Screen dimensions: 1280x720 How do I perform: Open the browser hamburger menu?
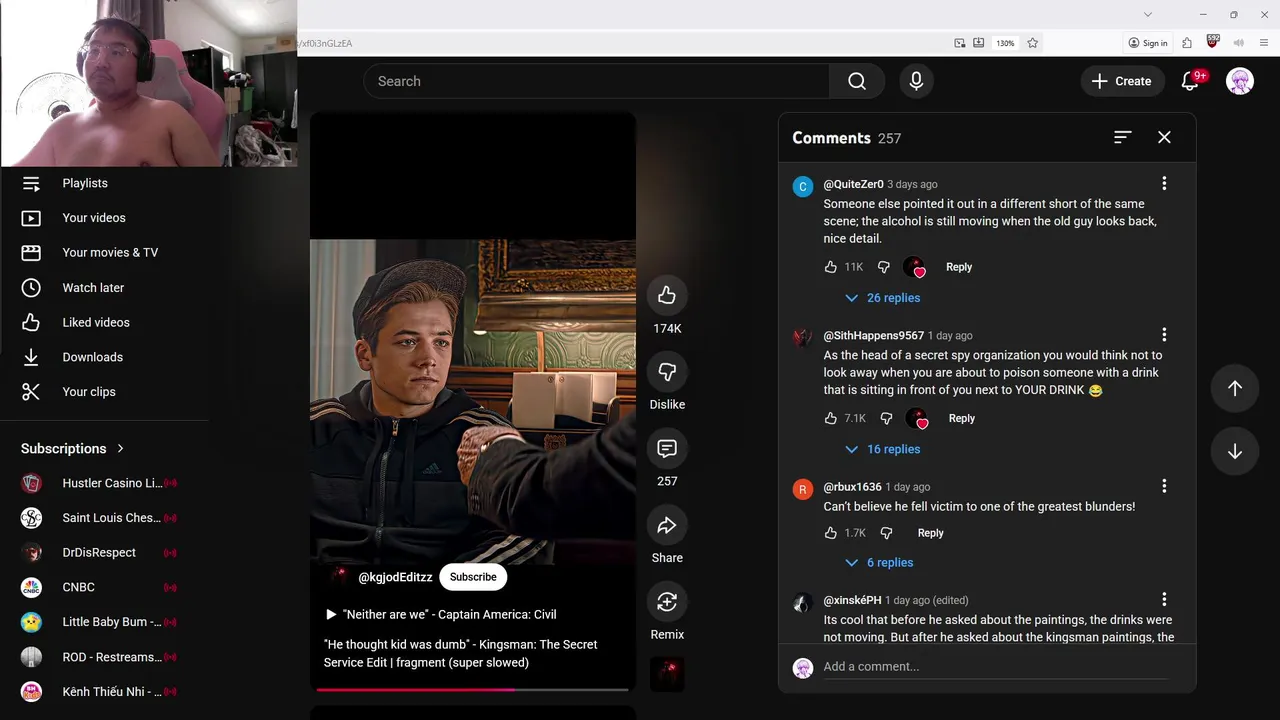(1264, 43)
